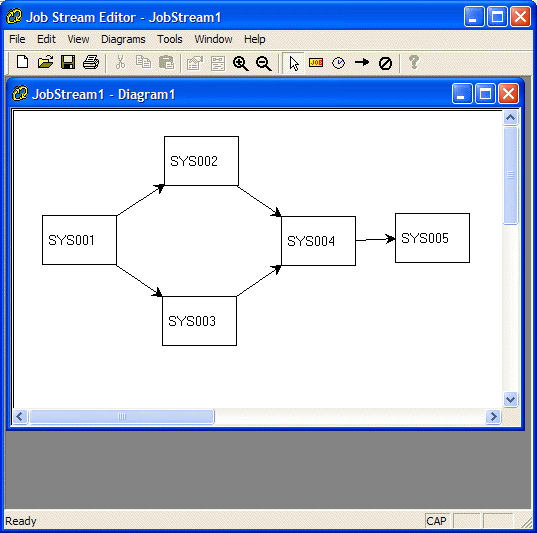537x533 pixels.
Task: Save the job stream with the floppy icon
Action: pyautogui.click(x=68, y=63)
